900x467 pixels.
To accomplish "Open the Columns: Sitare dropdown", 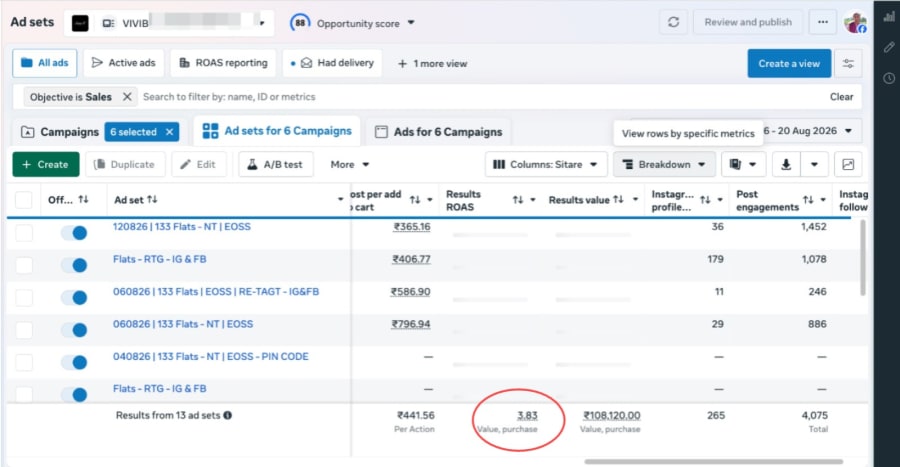I will pos(545,165).
